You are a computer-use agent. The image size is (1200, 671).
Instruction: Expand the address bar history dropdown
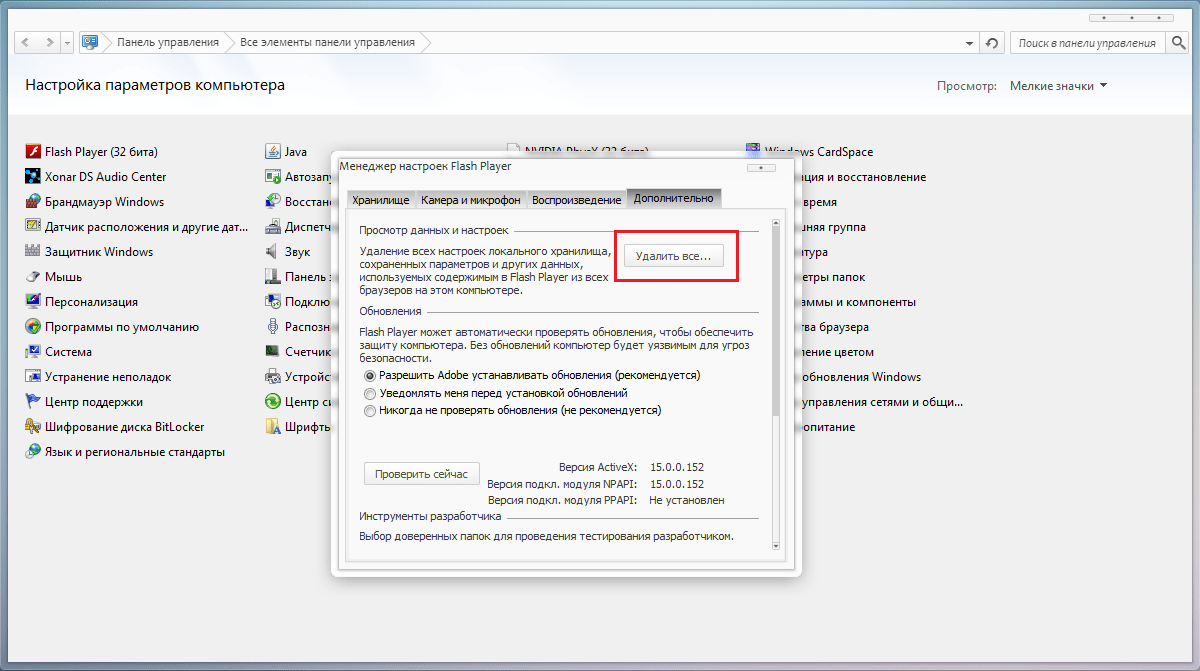[x=969, y=43]
